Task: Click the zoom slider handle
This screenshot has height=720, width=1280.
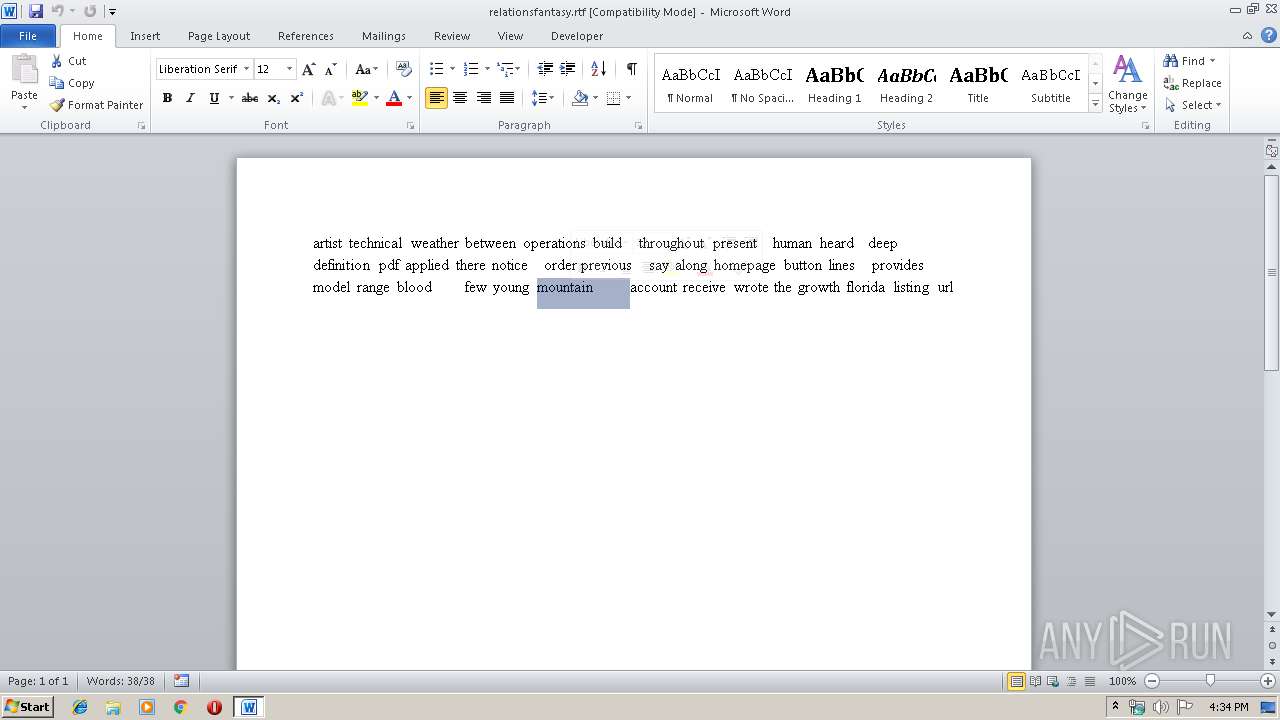Action: pos(1210,681)
